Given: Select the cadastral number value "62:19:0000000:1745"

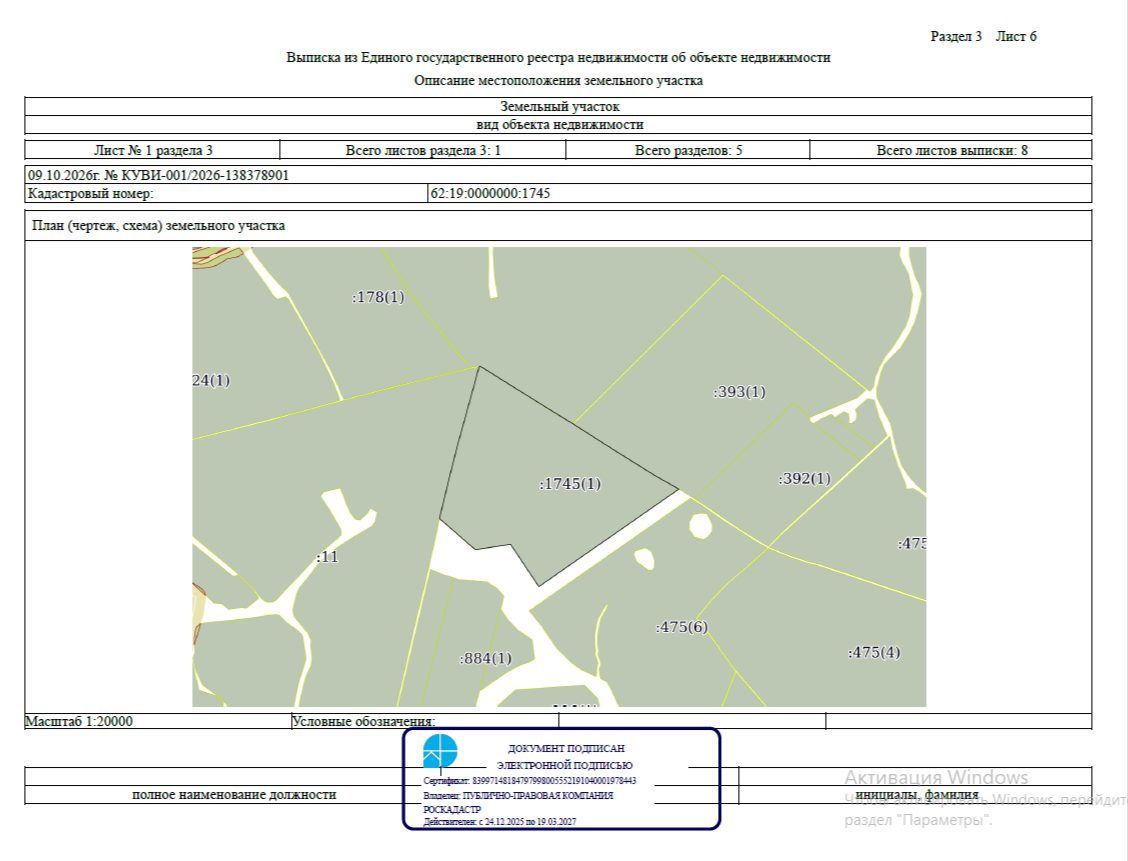Looking at the screenshot, I should [490, 193].
